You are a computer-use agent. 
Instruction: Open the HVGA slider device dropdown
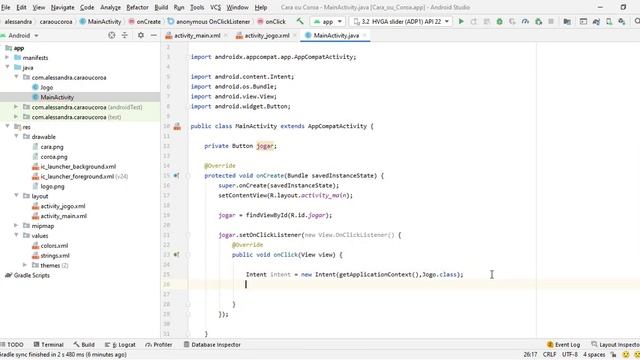click(401, 21)
